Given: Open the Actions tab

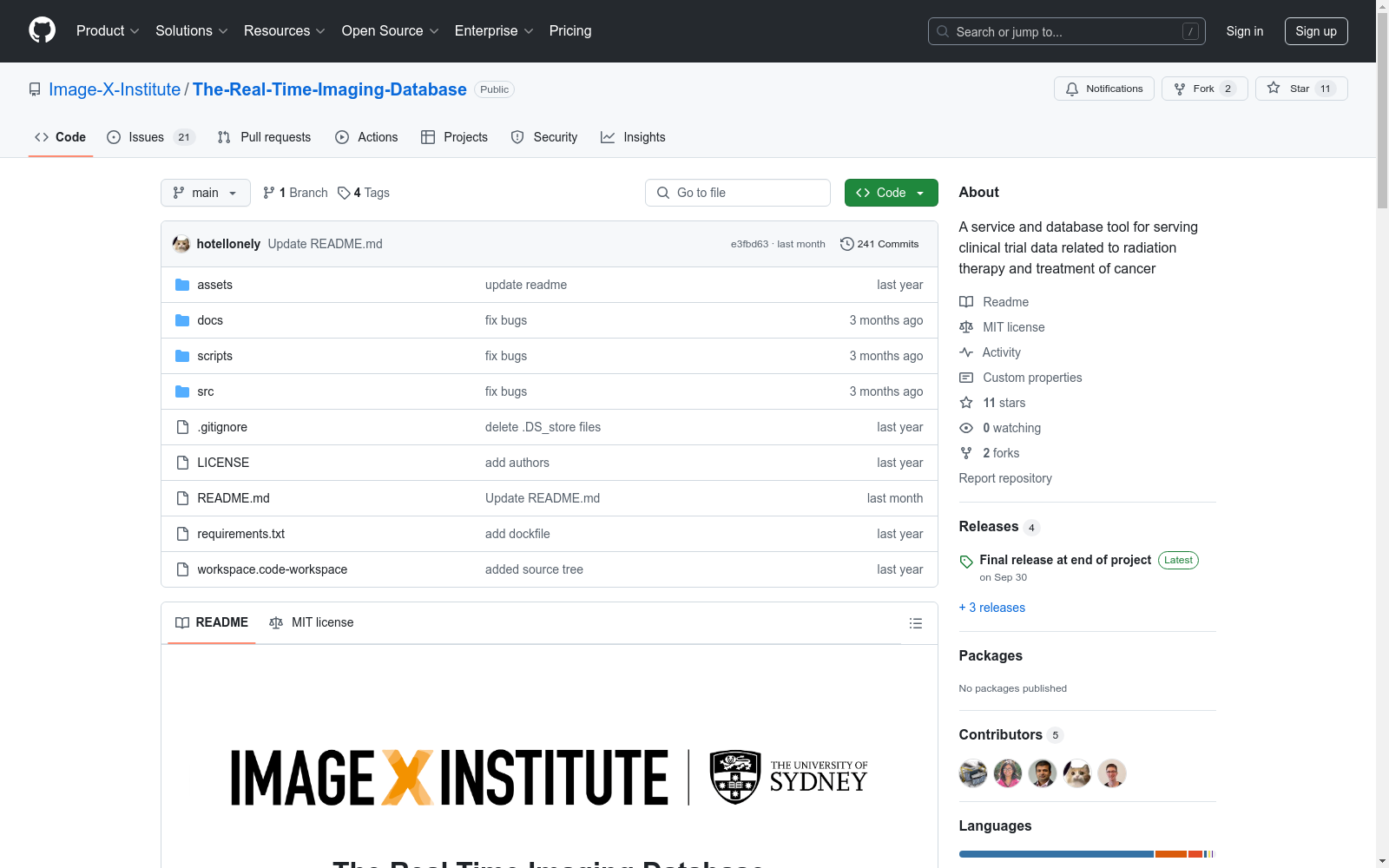Looking at the screenshot, I should 366,137.
